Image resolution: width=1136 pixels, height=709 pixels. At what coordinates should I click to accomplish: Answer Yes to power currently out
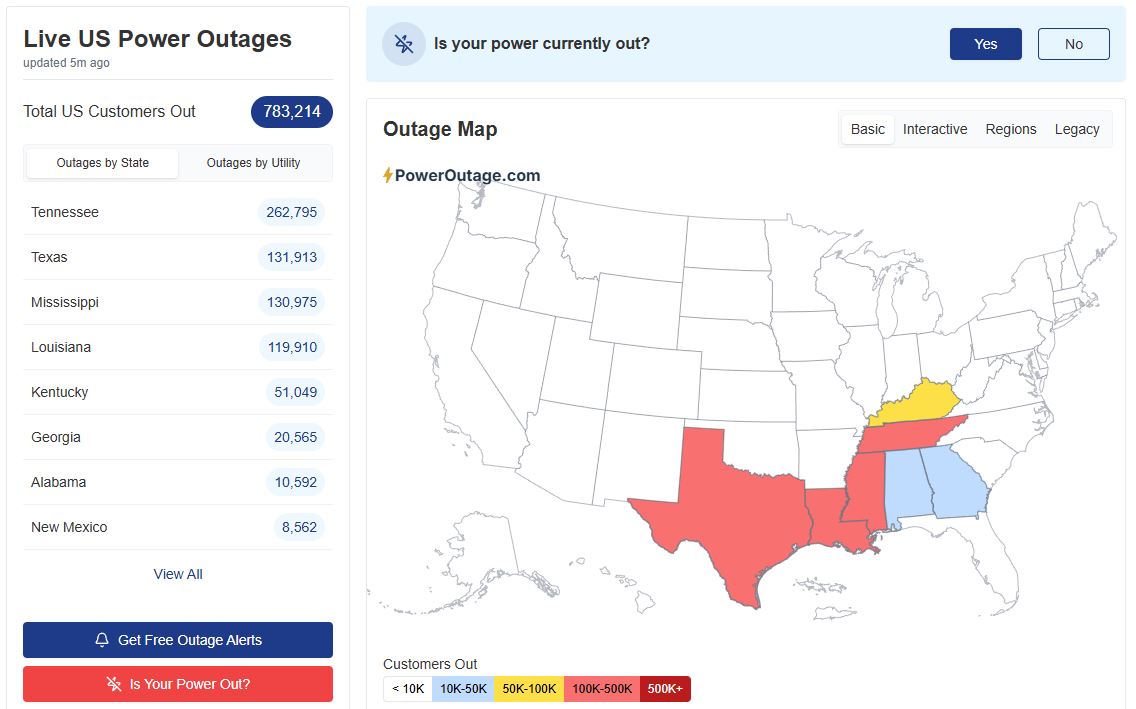pyautogui.click(x=985, y=44)
